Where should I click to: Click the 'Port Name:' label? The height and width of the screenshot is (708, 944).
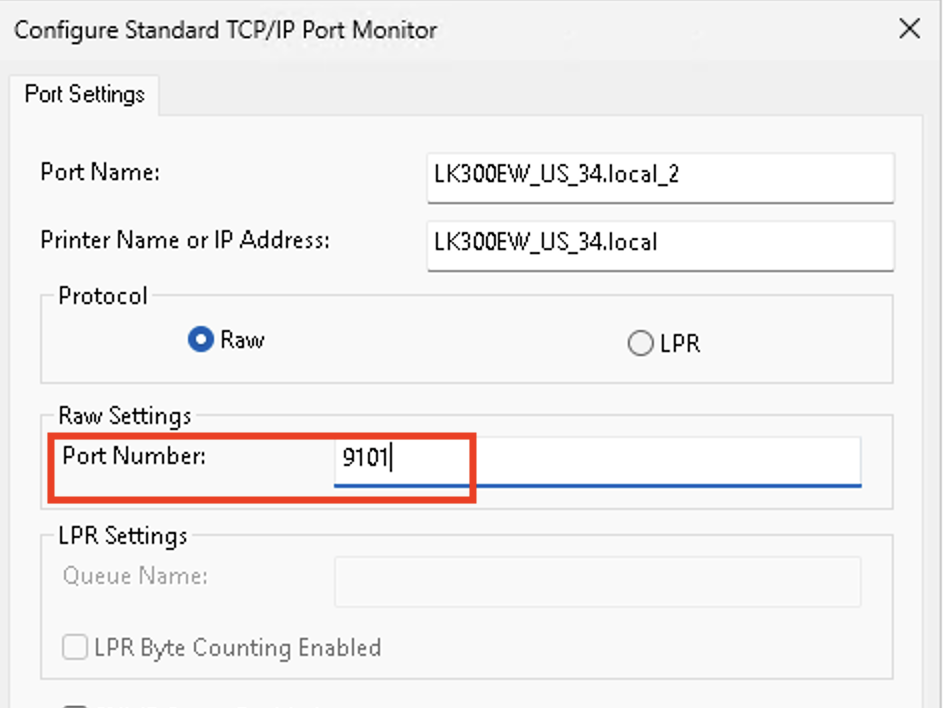click(100, 172)
